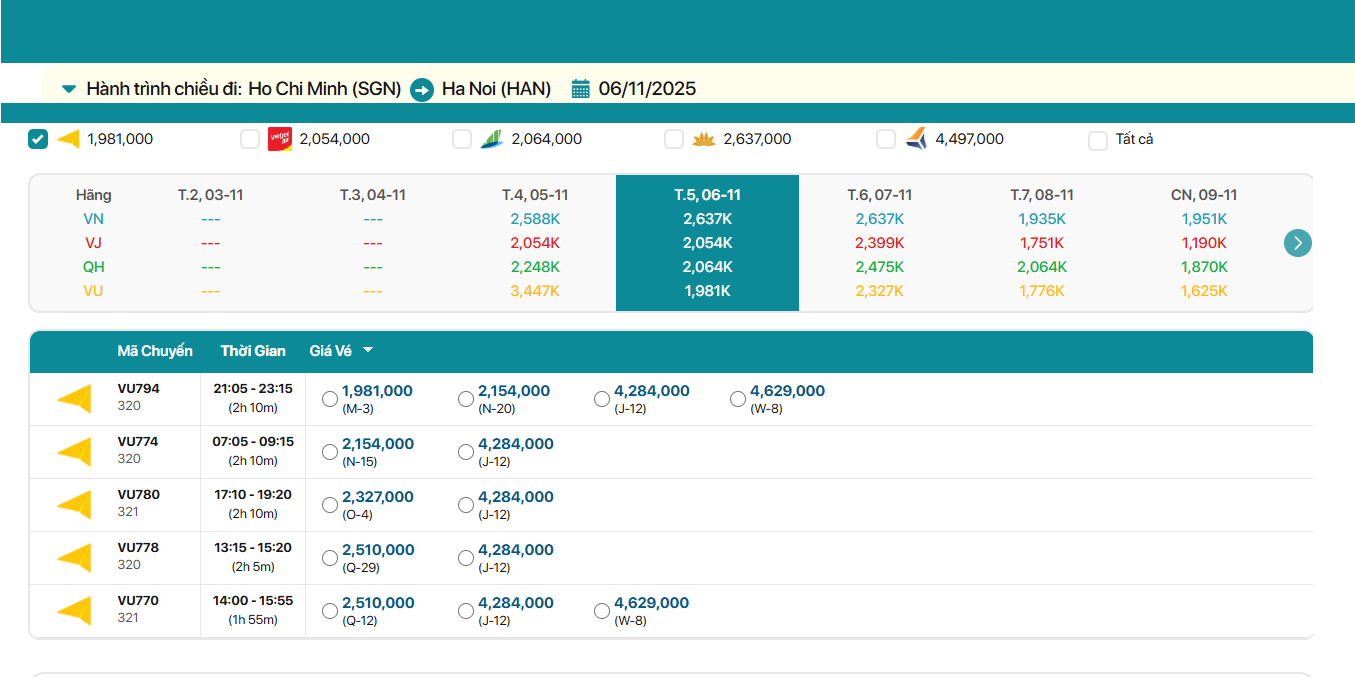Open the 'Giá Vé' sort dropdown arrow

click(368, 351)
